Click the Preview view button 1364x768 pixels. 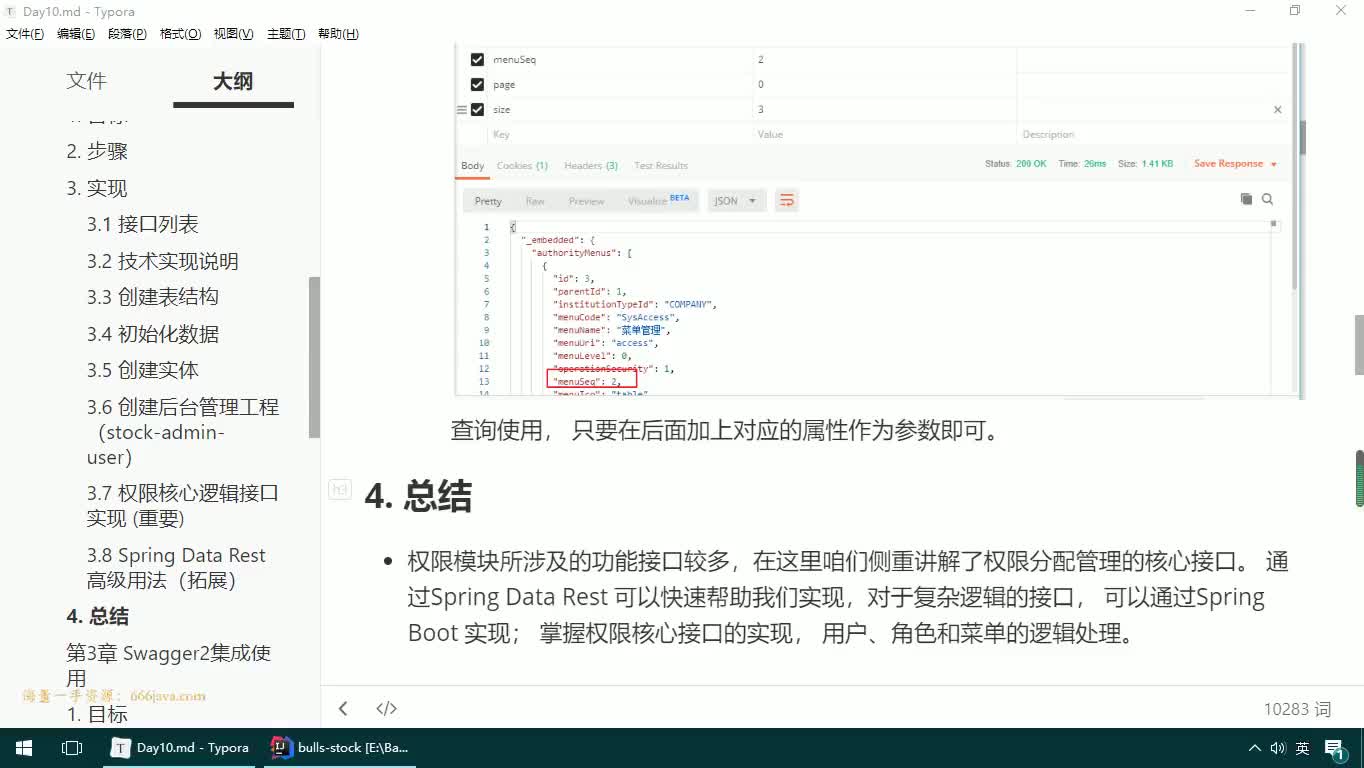(586, 201)
